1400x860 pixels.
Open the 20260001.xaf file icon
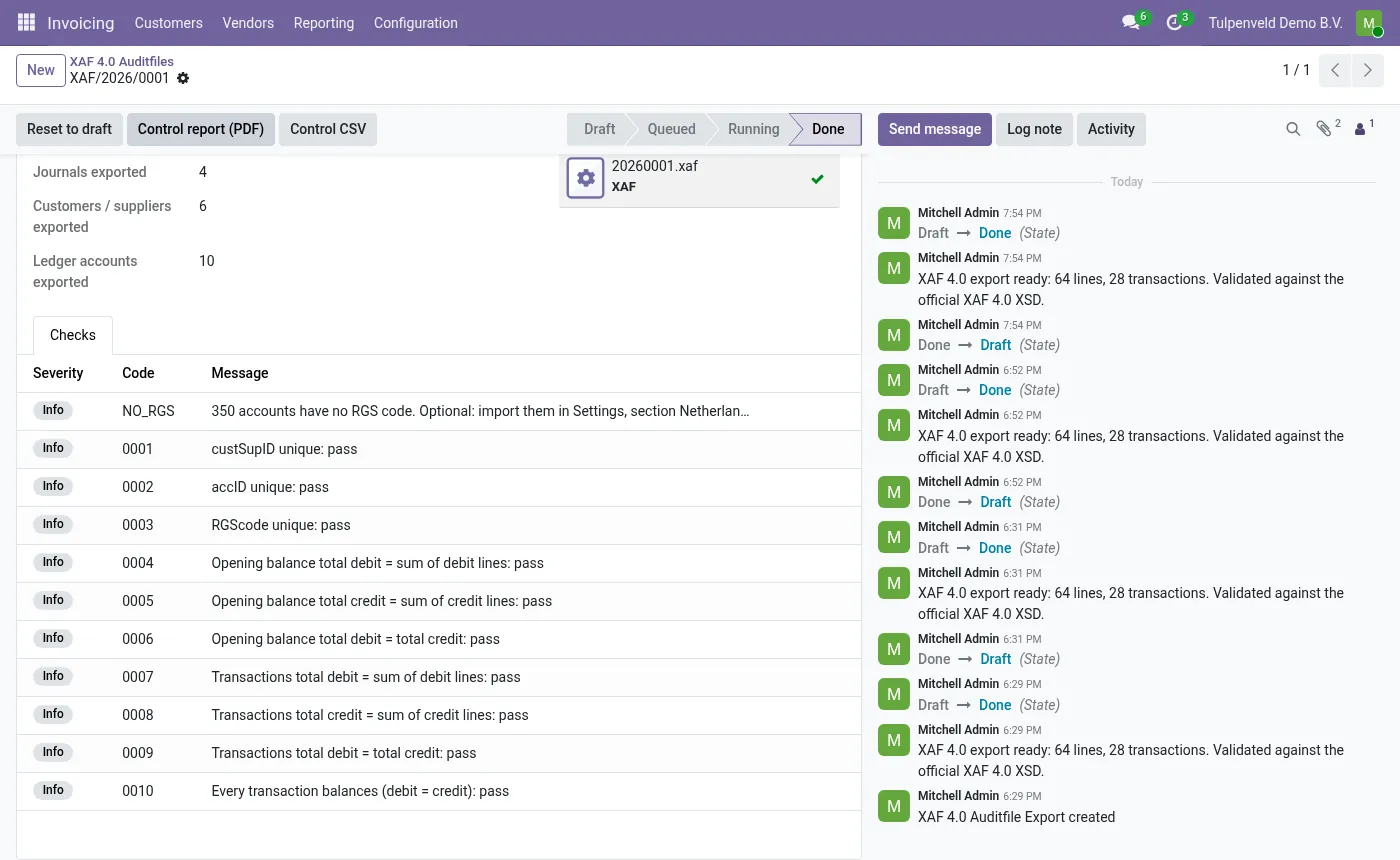point(586,178)
